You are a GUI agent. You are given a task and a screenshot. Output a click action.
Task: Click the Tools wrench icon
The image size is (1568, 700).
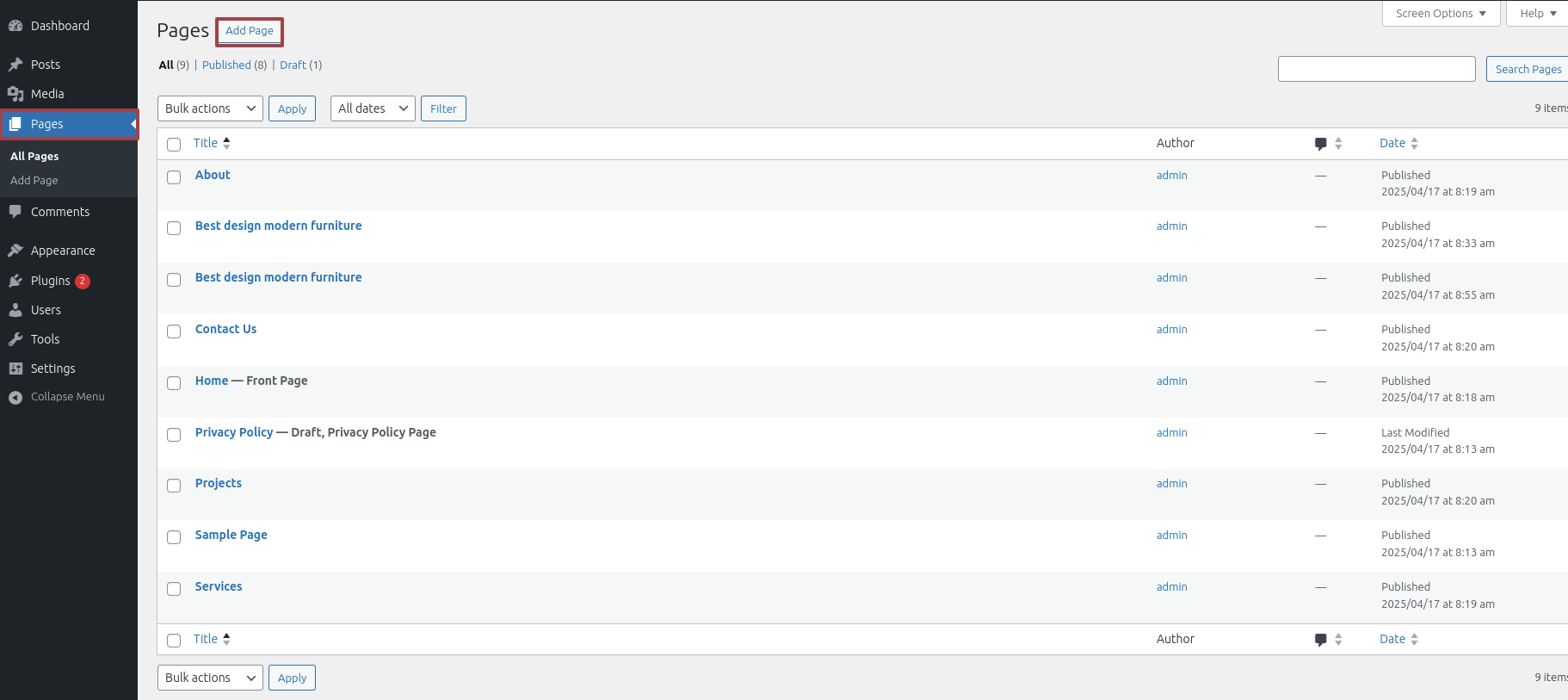coord(15,339)
